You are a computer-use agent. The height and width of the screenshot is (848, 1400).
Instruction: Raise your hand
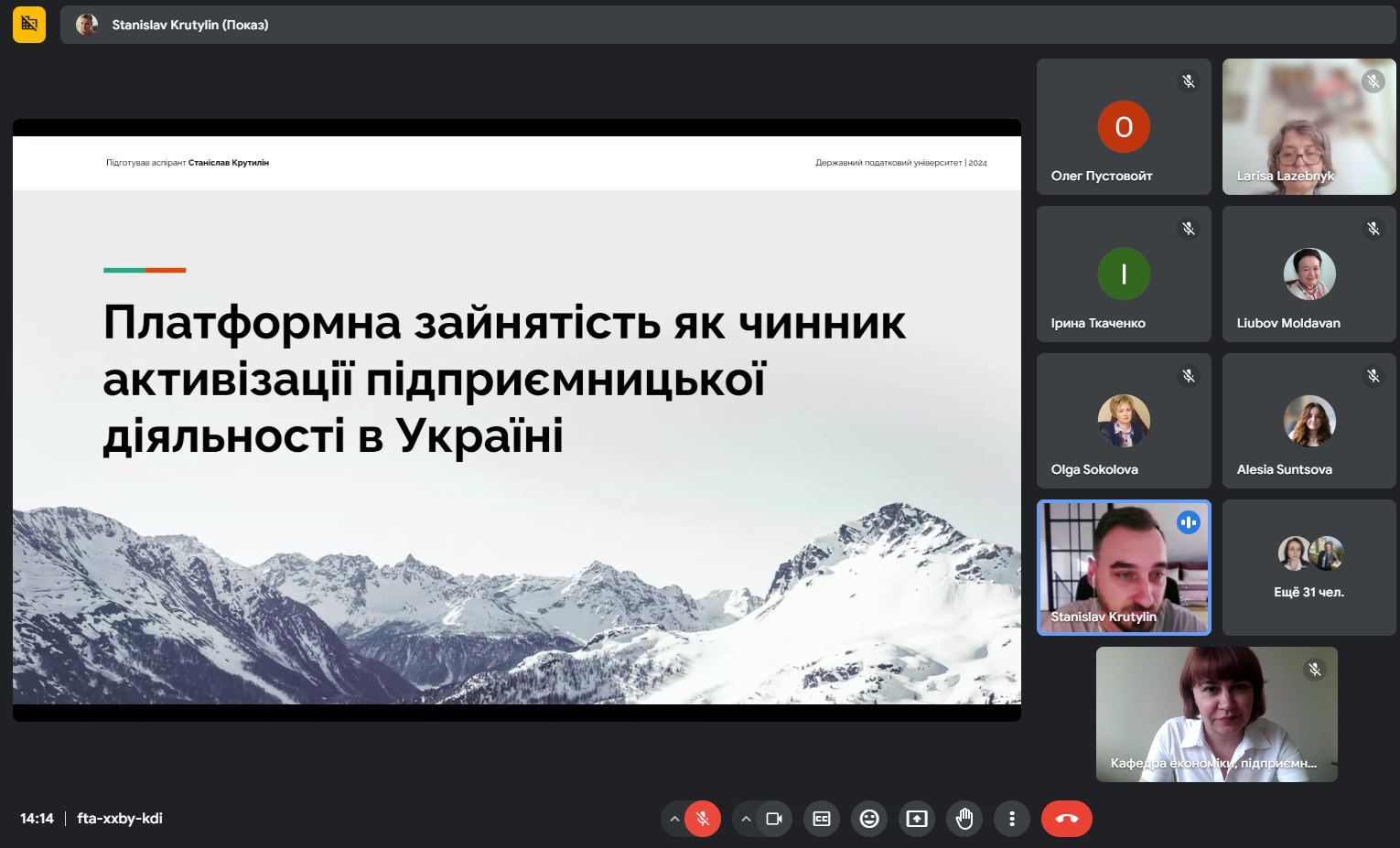pos(964,819)
